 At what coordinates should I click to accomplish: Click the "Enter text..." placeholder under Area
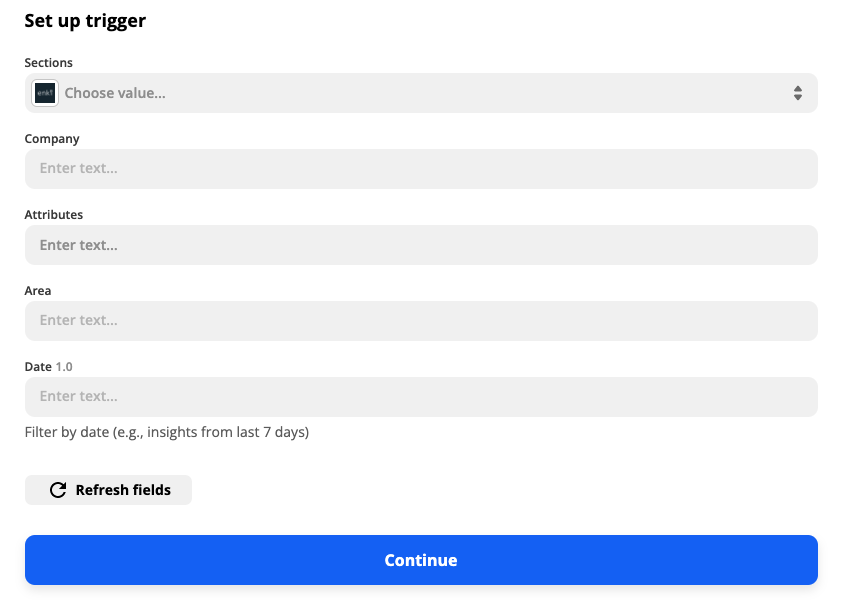(x=79, y=321)
